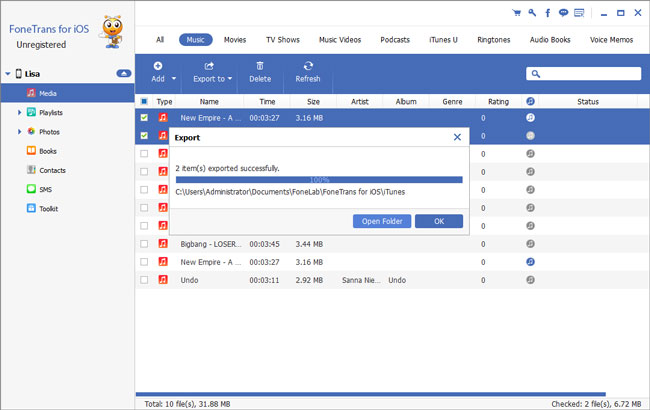Image resolution: width=650 pixels, height=410 pixels.
Task: Check the Bigbang - LOSER row checkbox
Action: pos(144,244)
